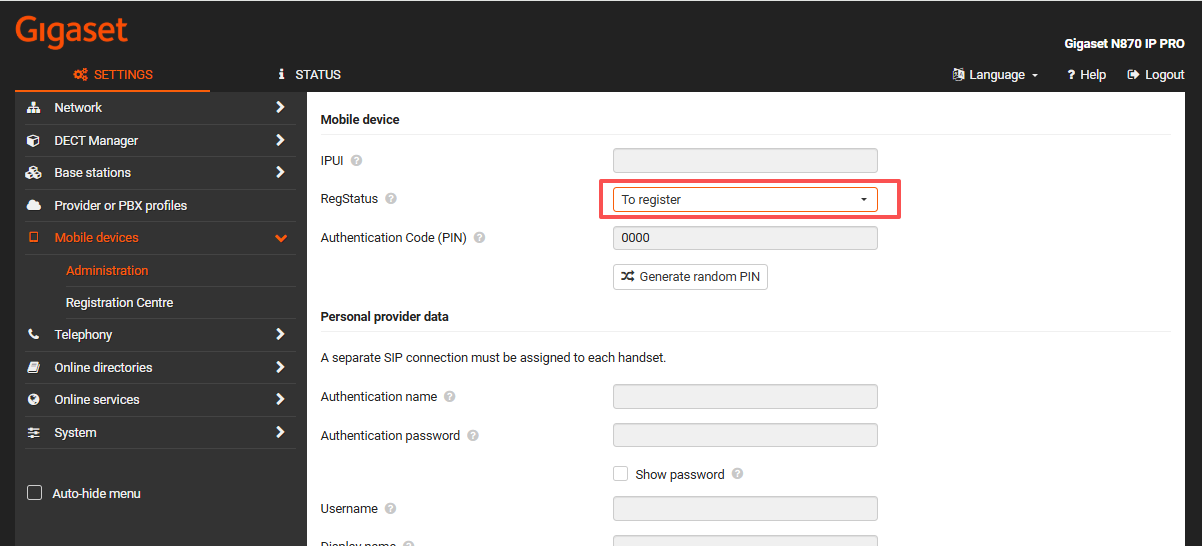
Task: Open the RegStatus dropdown
Action: coord(745,200)
